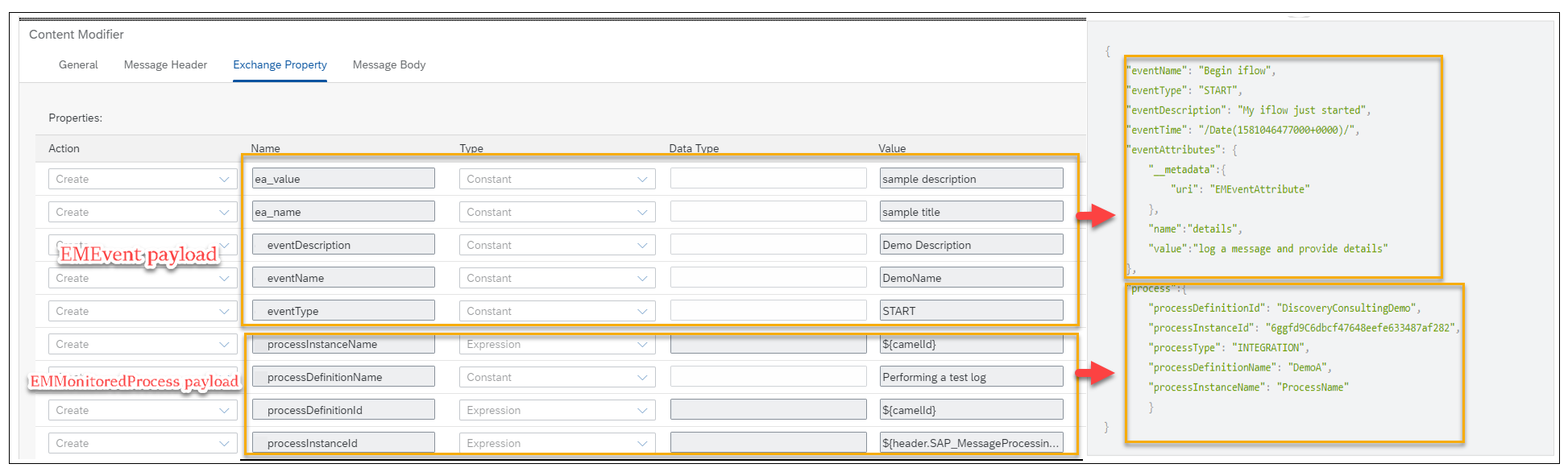Image resolution: width=1568 pixels, height=468 pixels.
Task: Open the Message Header tab
Action: coord(165,64)
